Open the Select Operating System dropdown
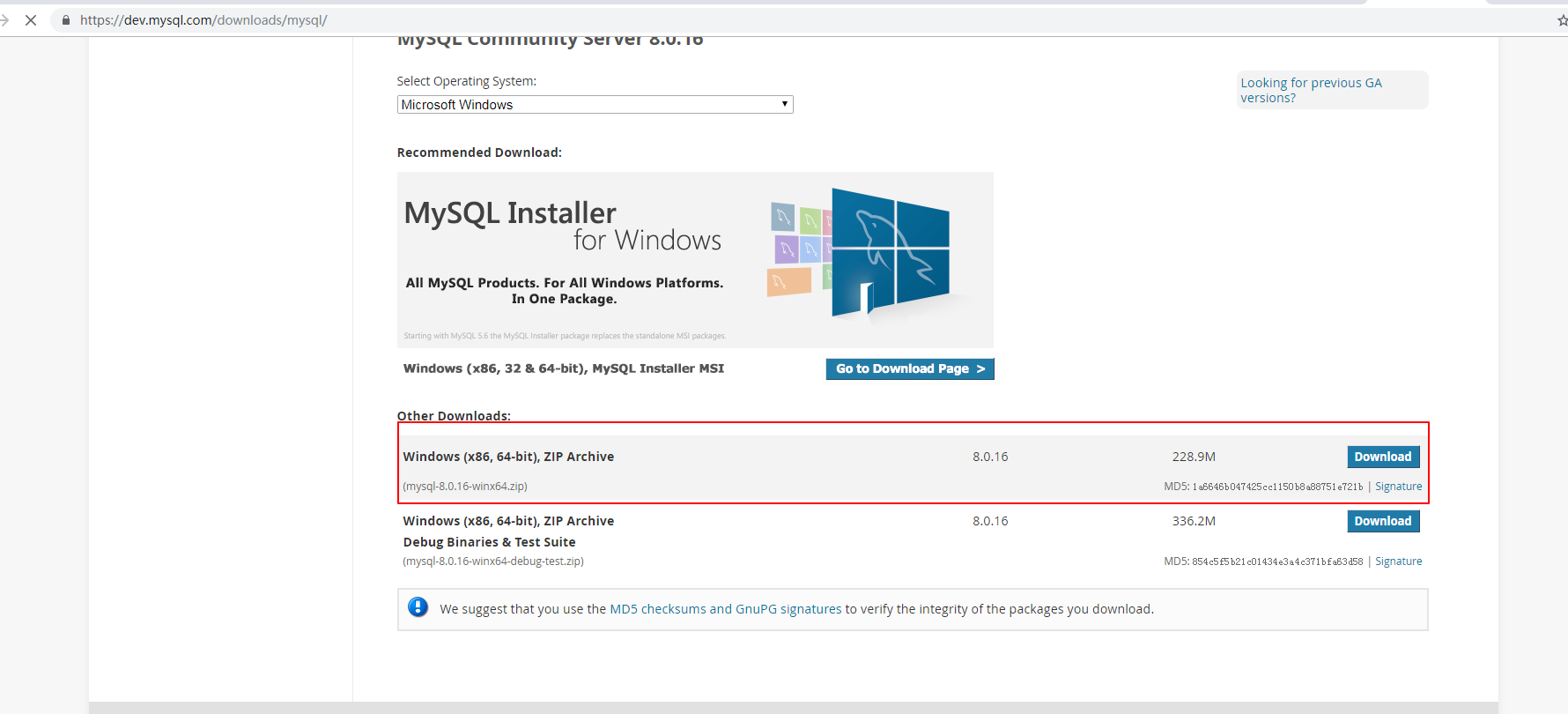The height and width of the screenshot is (714, 1568). [x=595, y=104]
